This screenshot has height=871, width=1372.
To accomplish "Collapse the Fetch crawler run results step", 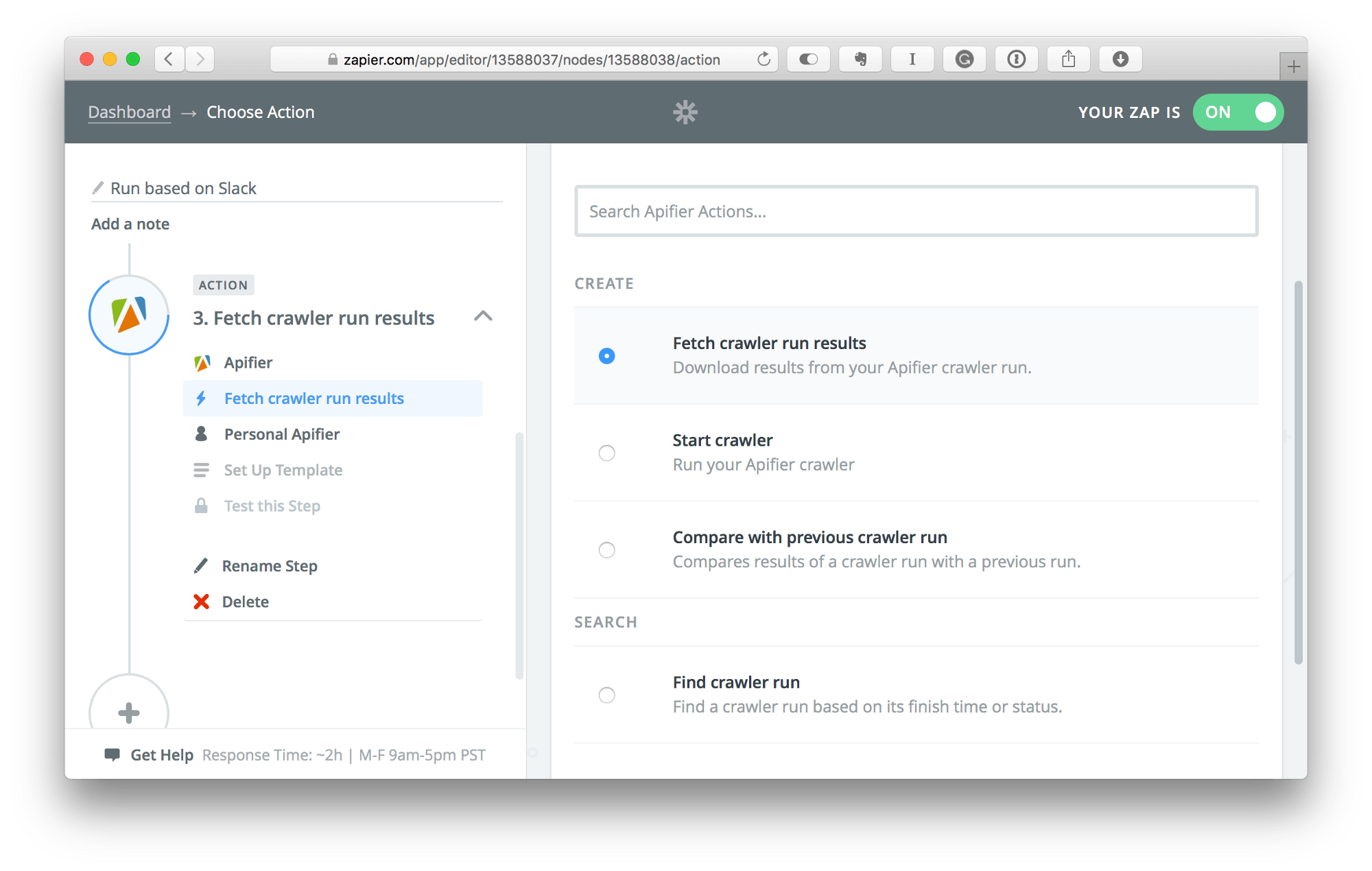I will coord(483,317).
